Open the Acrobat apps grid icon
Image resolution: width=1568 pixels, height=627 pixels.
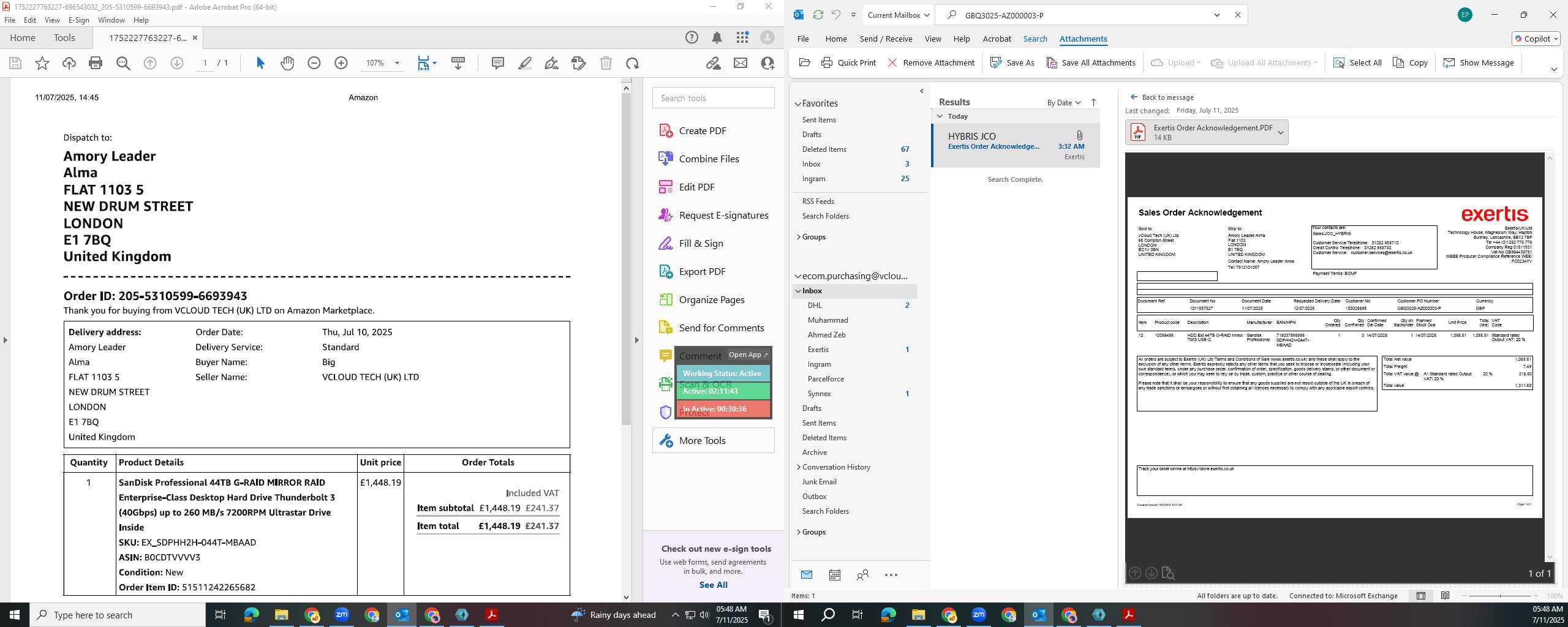pos(742,38)
